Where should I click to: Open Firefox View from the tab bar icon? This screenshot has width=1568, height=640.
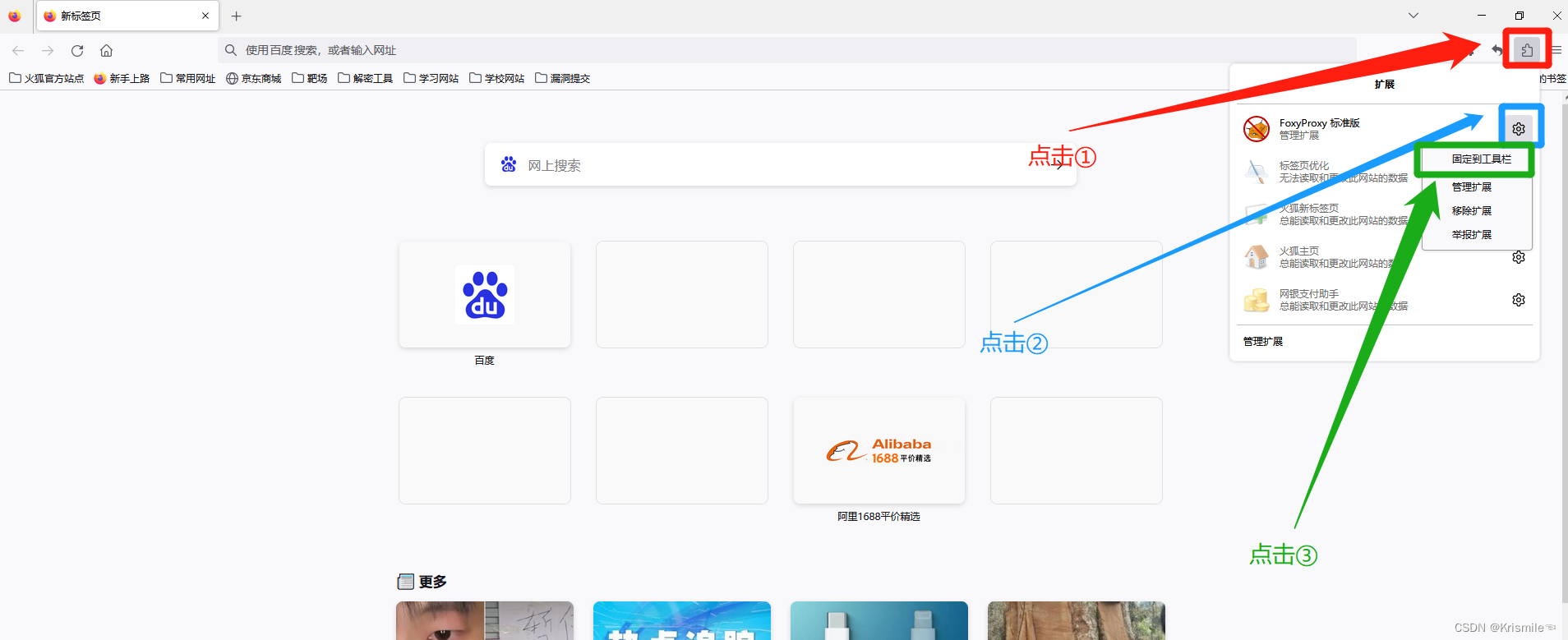pyautogui.click(x=15, y=16)
